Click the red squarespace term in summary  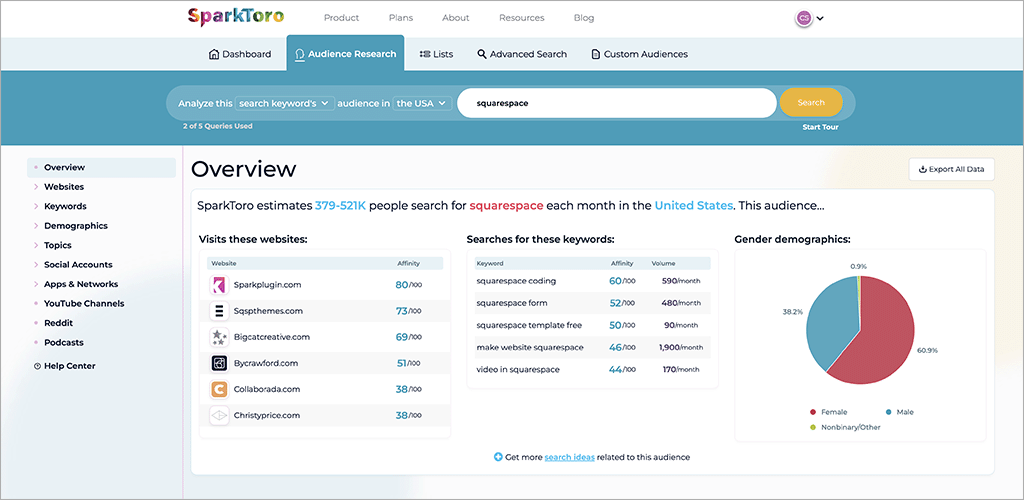tap(506, 206)
